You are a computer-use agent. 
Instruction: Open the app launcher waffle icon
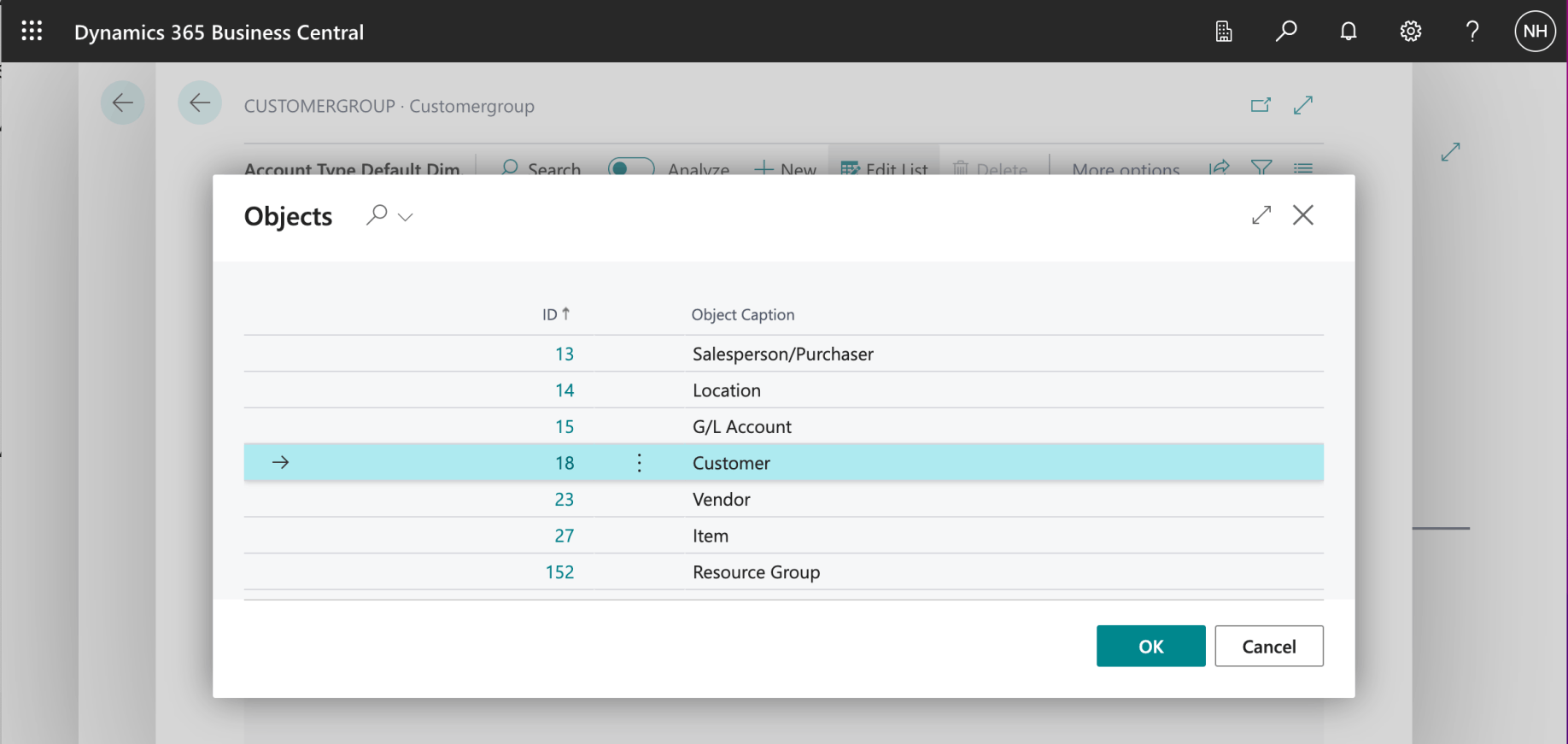point(32,32)
